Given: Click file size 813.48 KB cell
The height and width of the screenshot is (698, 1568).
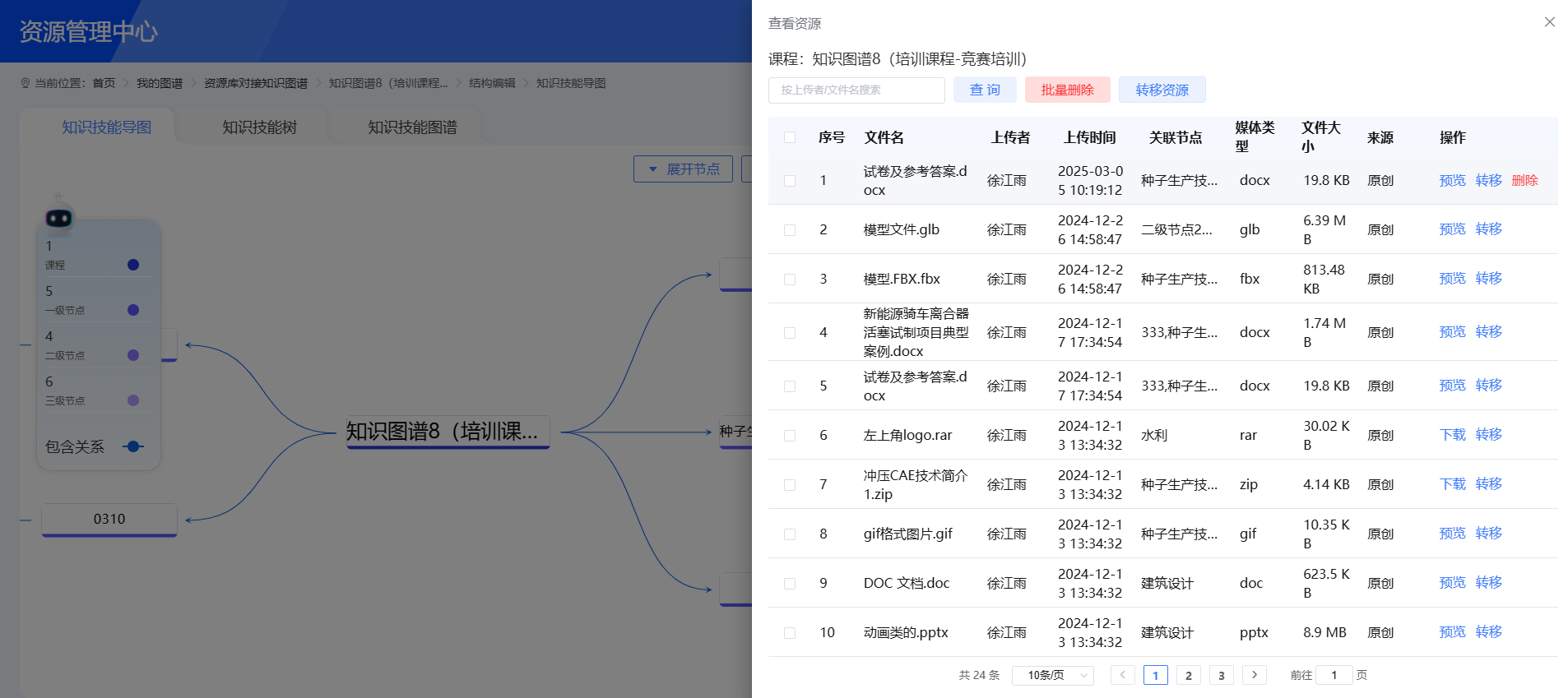Looking at the screenshot, I should 1324,280.
